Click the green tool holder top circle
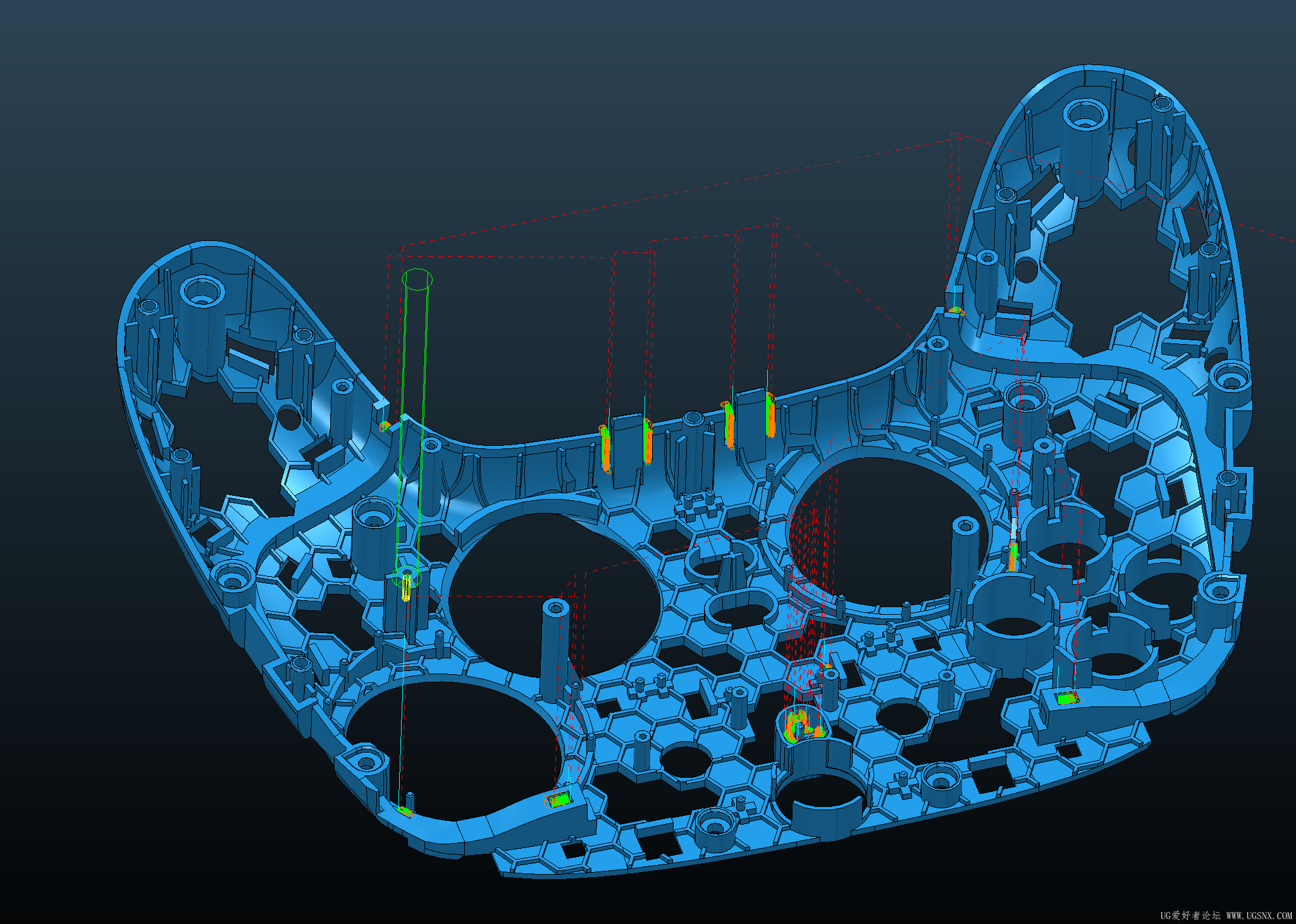1296x924 pixels. [x=417, y=279]
